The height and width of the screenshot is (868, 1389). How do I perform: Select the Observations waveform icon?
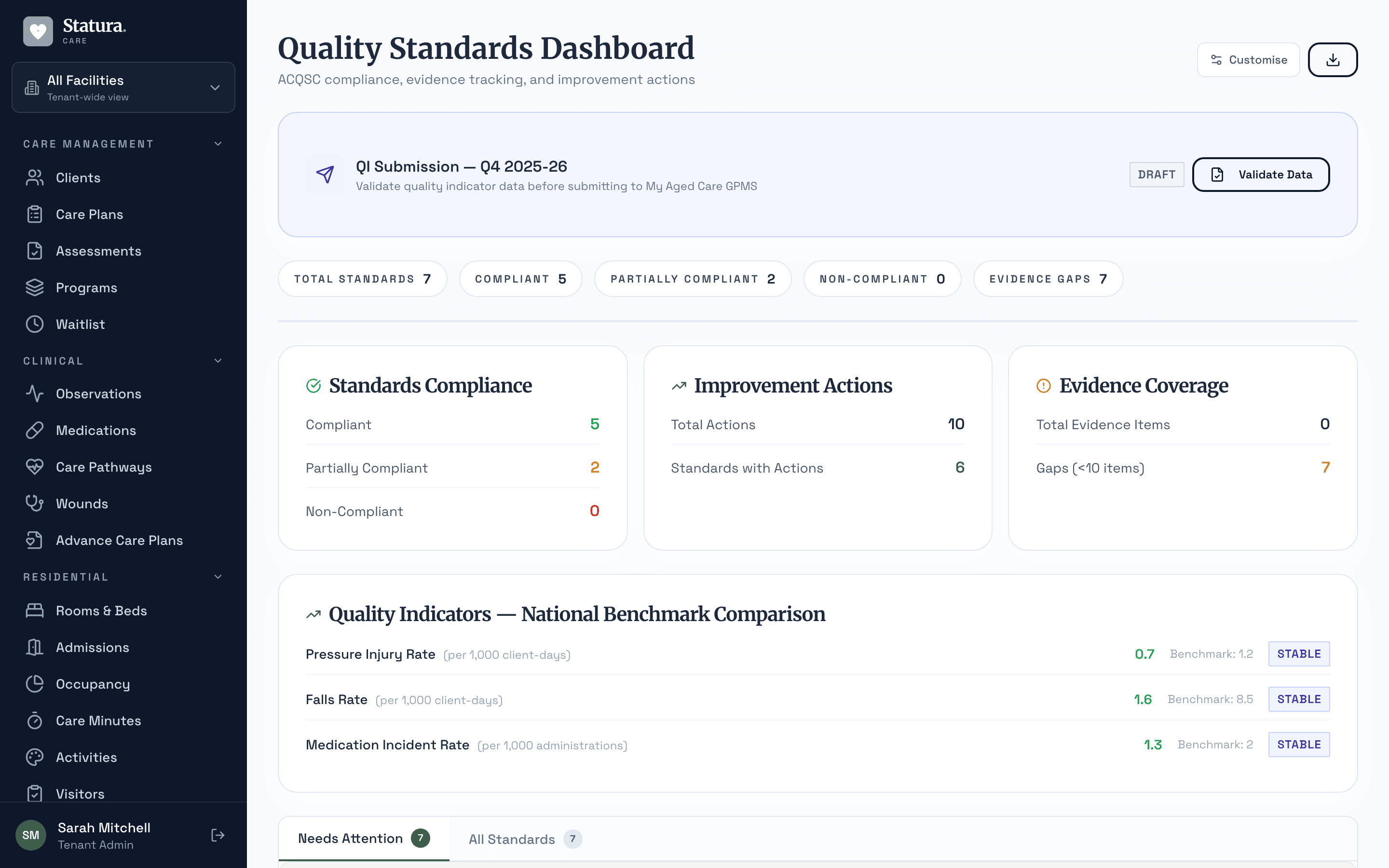(x=34, y=394)
